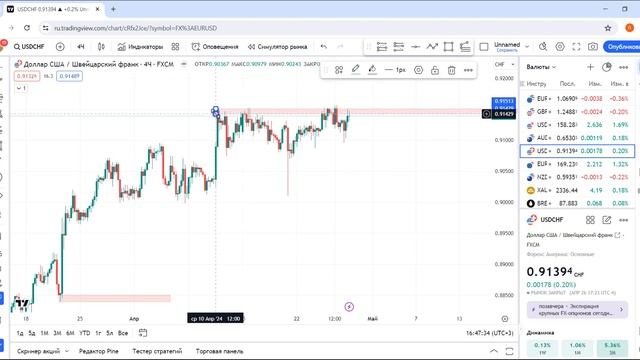
Task: Open the timezone menu showing UTC+3
Action: (x=489, y=333)
